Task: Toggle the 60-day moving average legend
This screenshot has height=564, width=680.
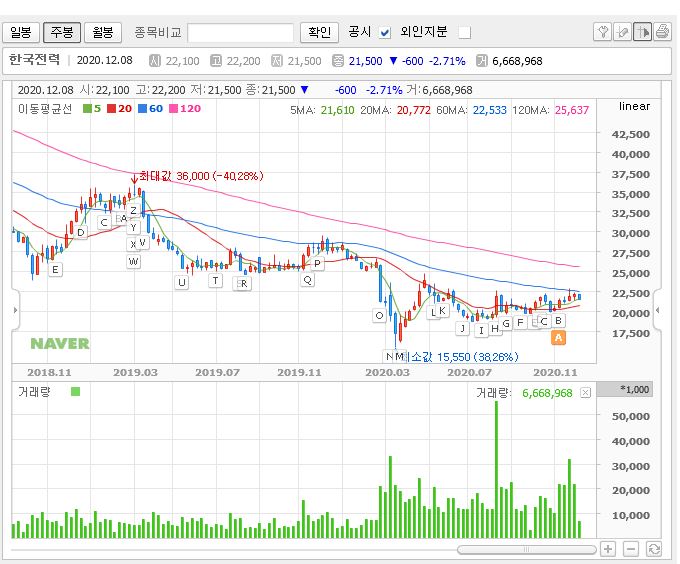Action: (150, 108)
